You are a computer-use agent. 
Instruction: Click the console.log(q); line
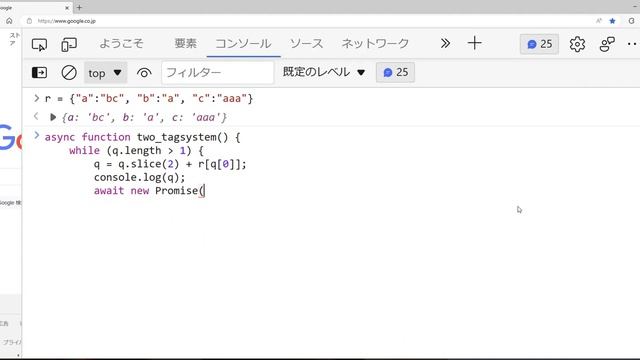click(139, 177)
